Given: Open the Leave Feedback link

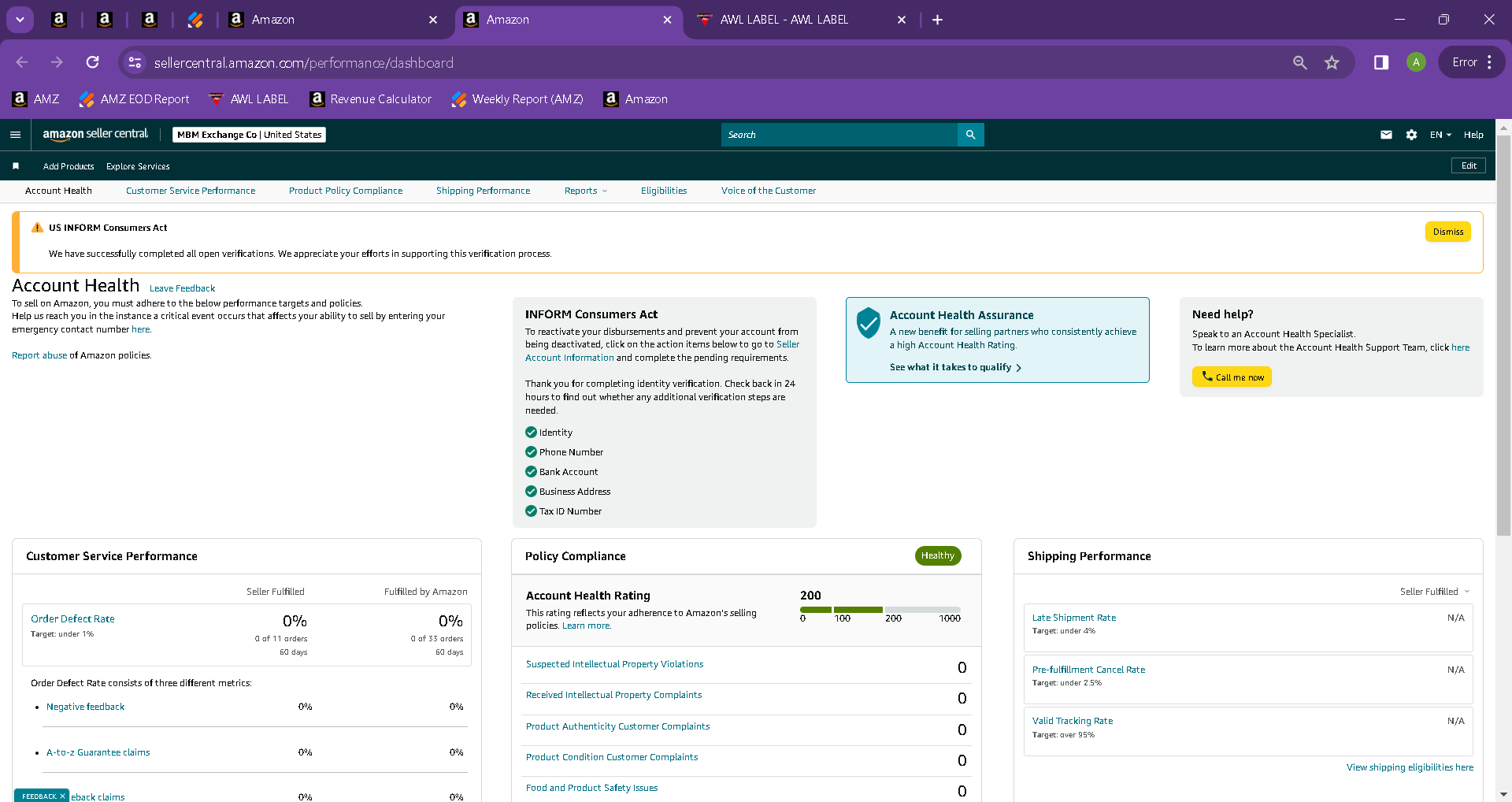Looking at the screenshot, I should pos(182,288).
